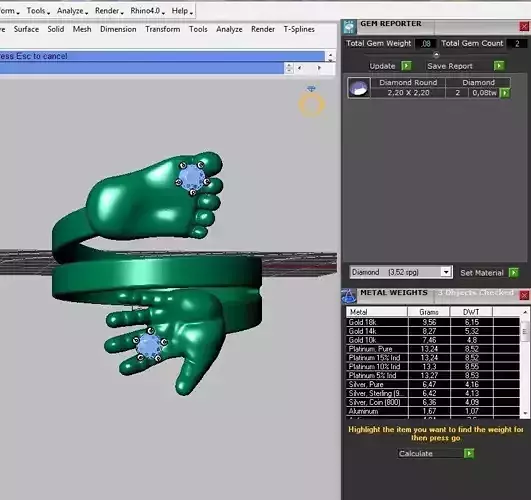Screen dimensions: 531x500
Task: Open the second-row Analyze menu
Action: coord(229,29)
